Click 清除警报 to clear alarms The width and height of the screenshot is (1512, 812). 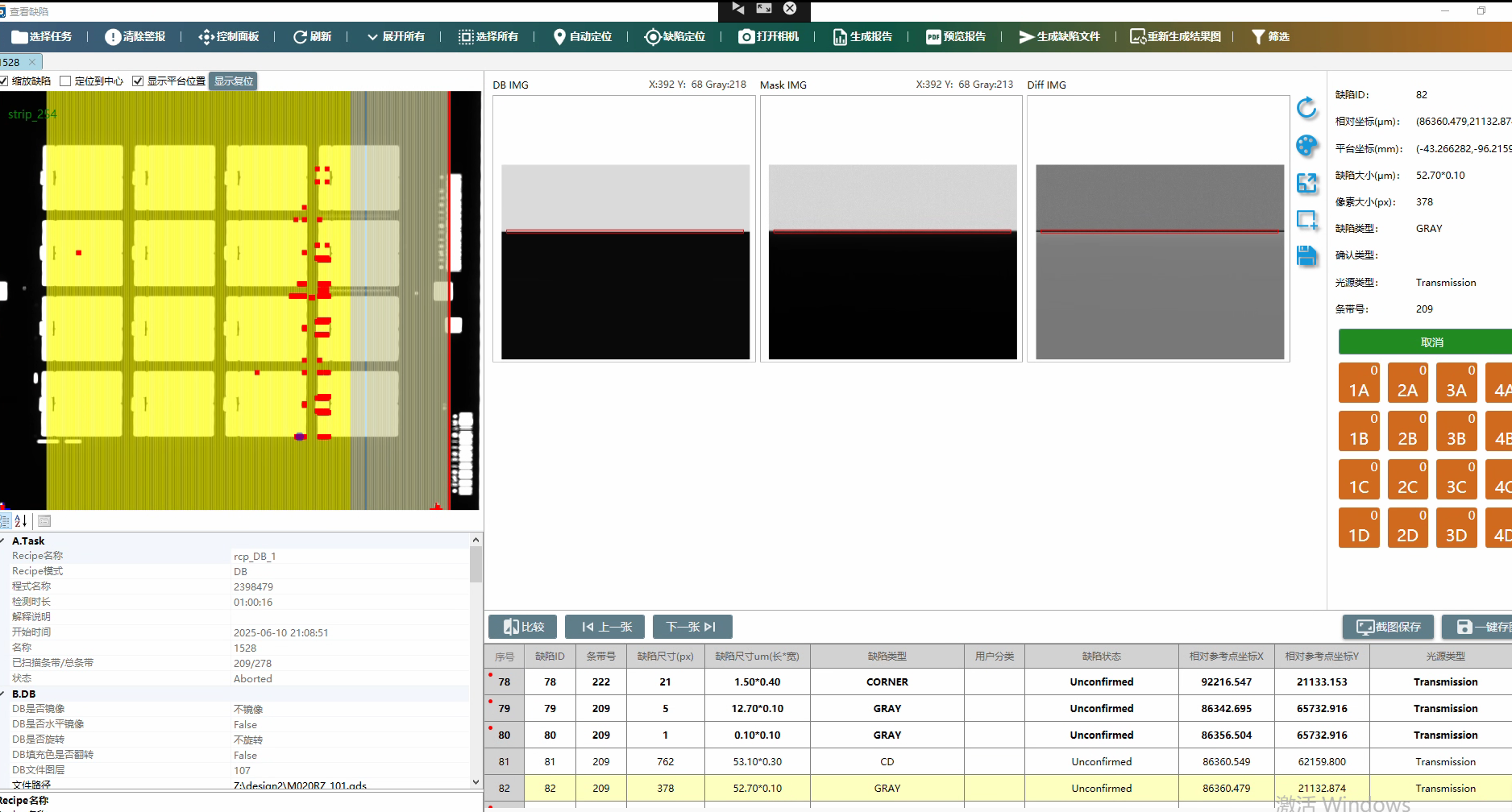pos(135,37)
